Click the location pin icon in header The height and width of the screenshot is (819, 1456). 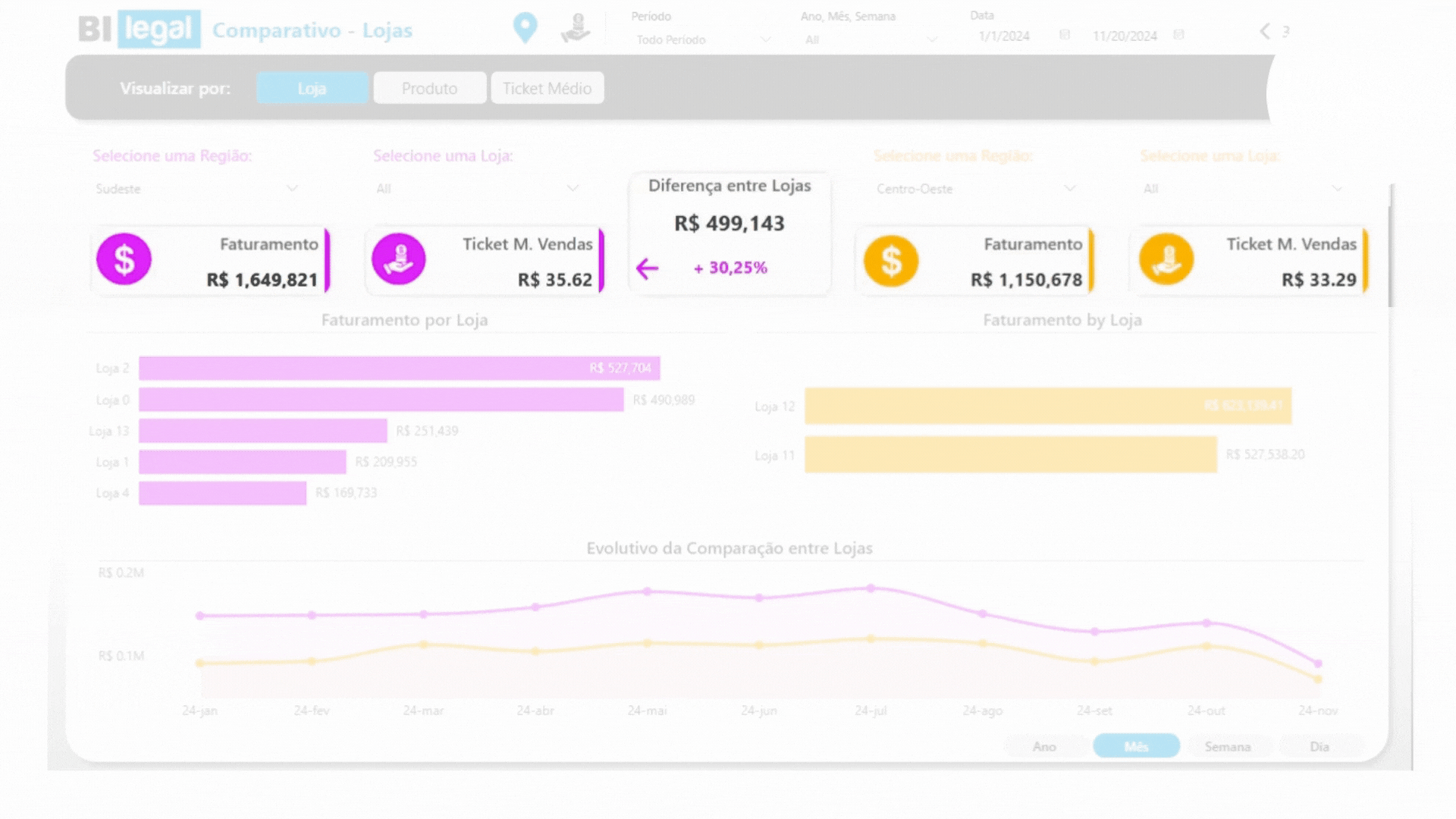[x=525, y=28]
